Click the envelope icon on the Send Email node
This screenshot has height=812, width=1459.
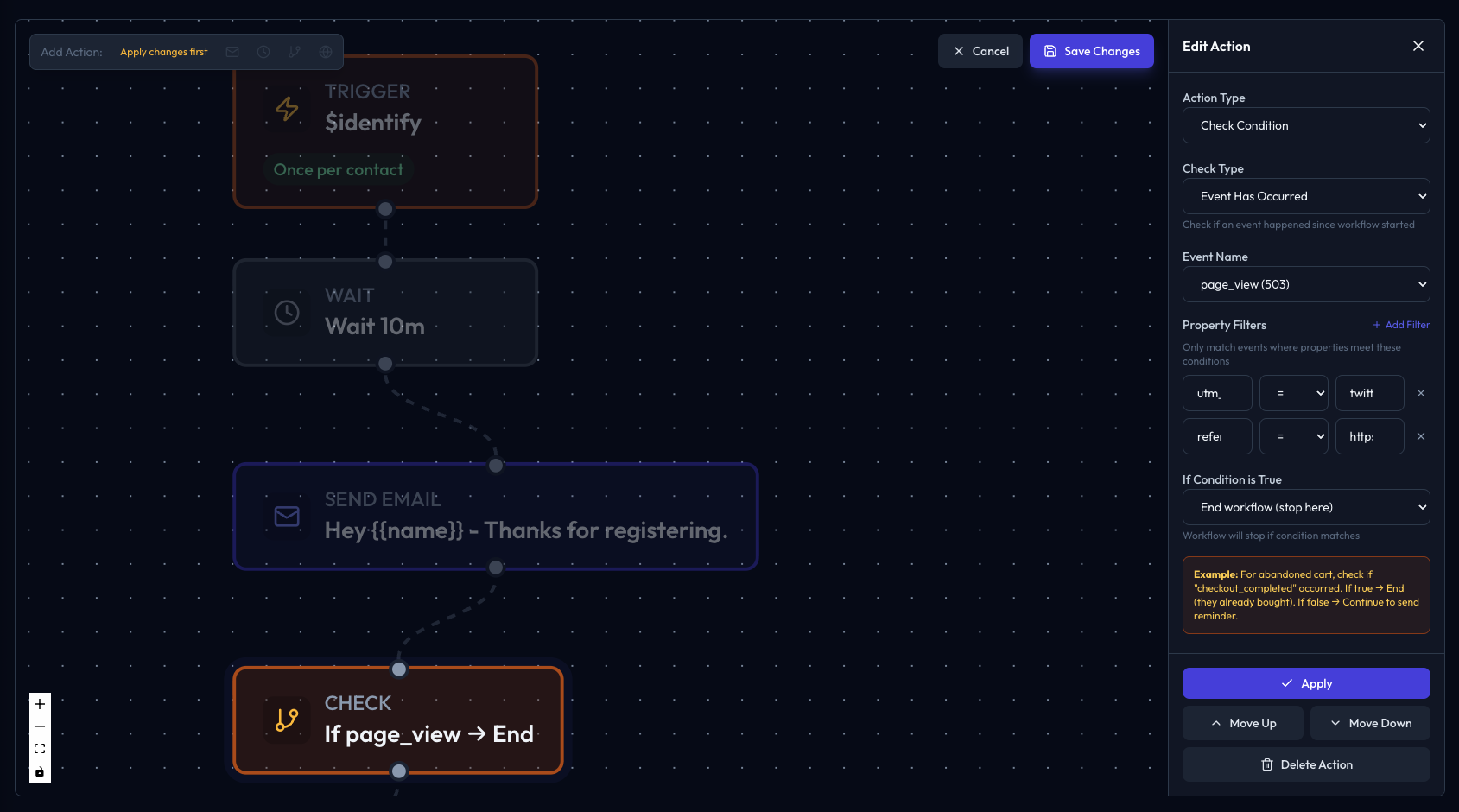pos(287,517)
